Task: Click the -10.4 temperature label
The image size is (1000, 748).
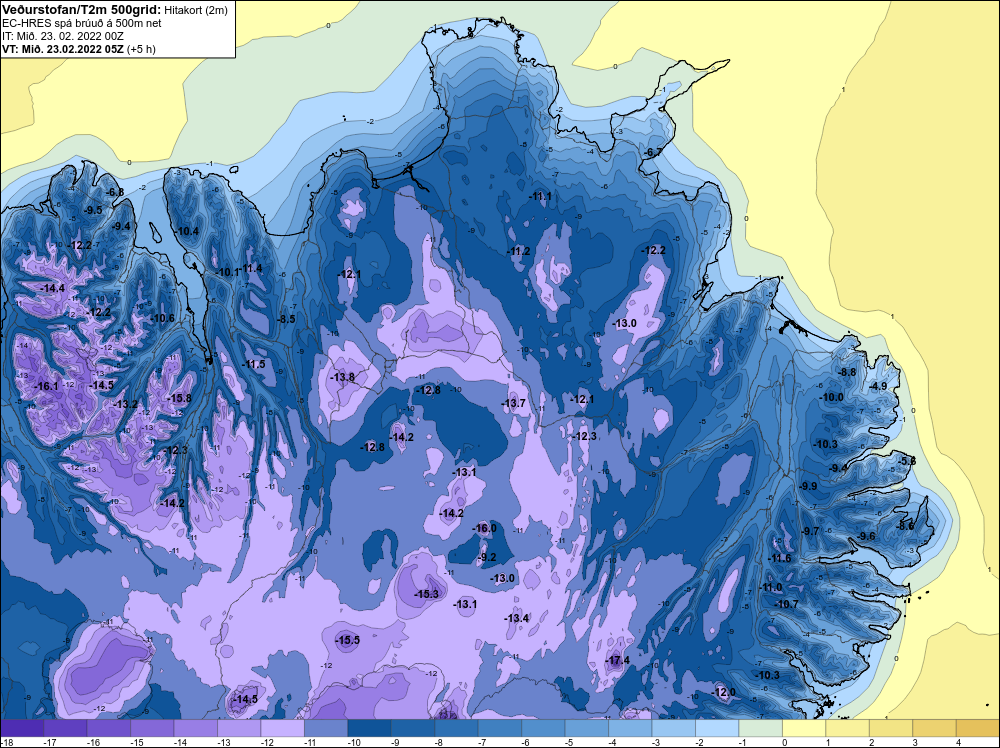Action: click(187, 231)
